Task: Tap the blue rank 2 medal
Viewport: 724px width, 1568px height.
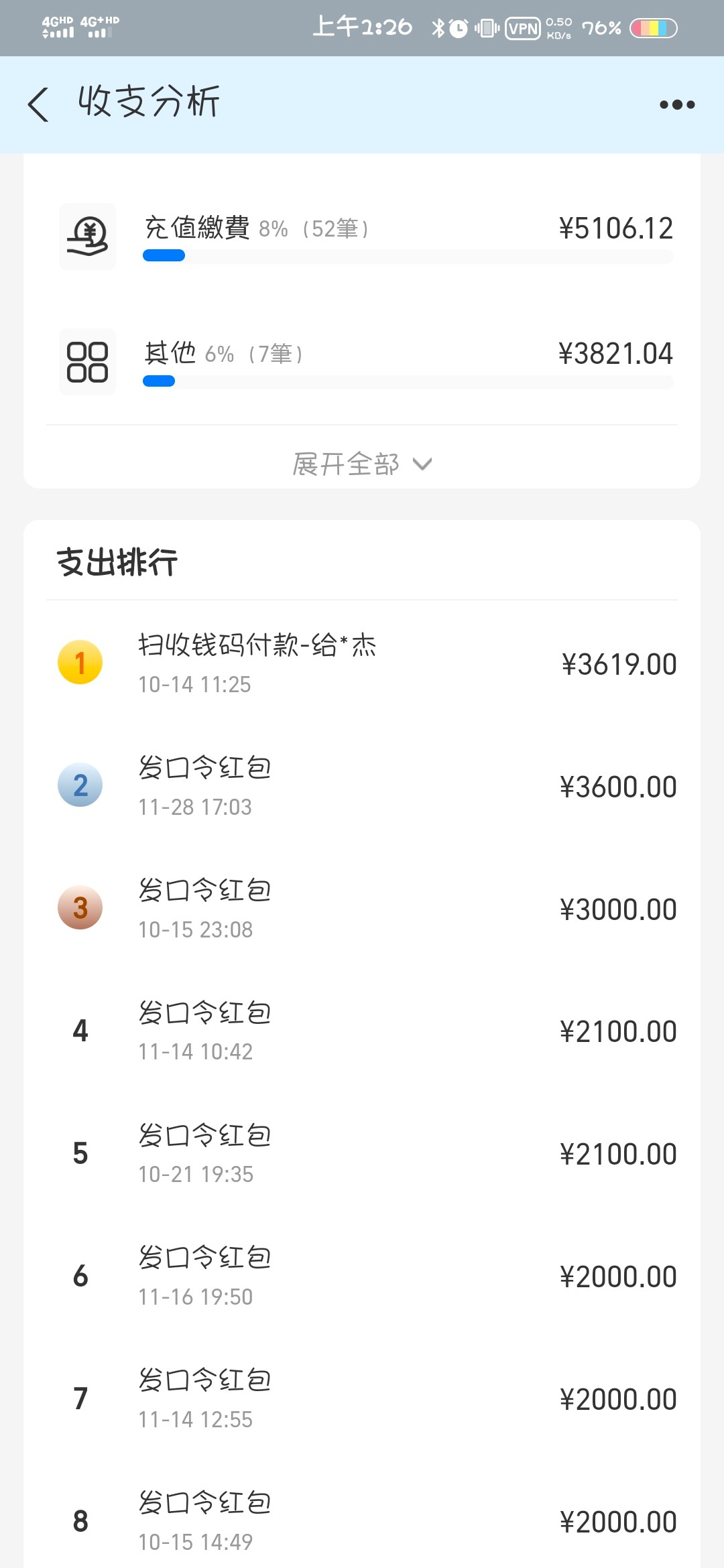Action: pyautogui.click(x=80, y=785)
